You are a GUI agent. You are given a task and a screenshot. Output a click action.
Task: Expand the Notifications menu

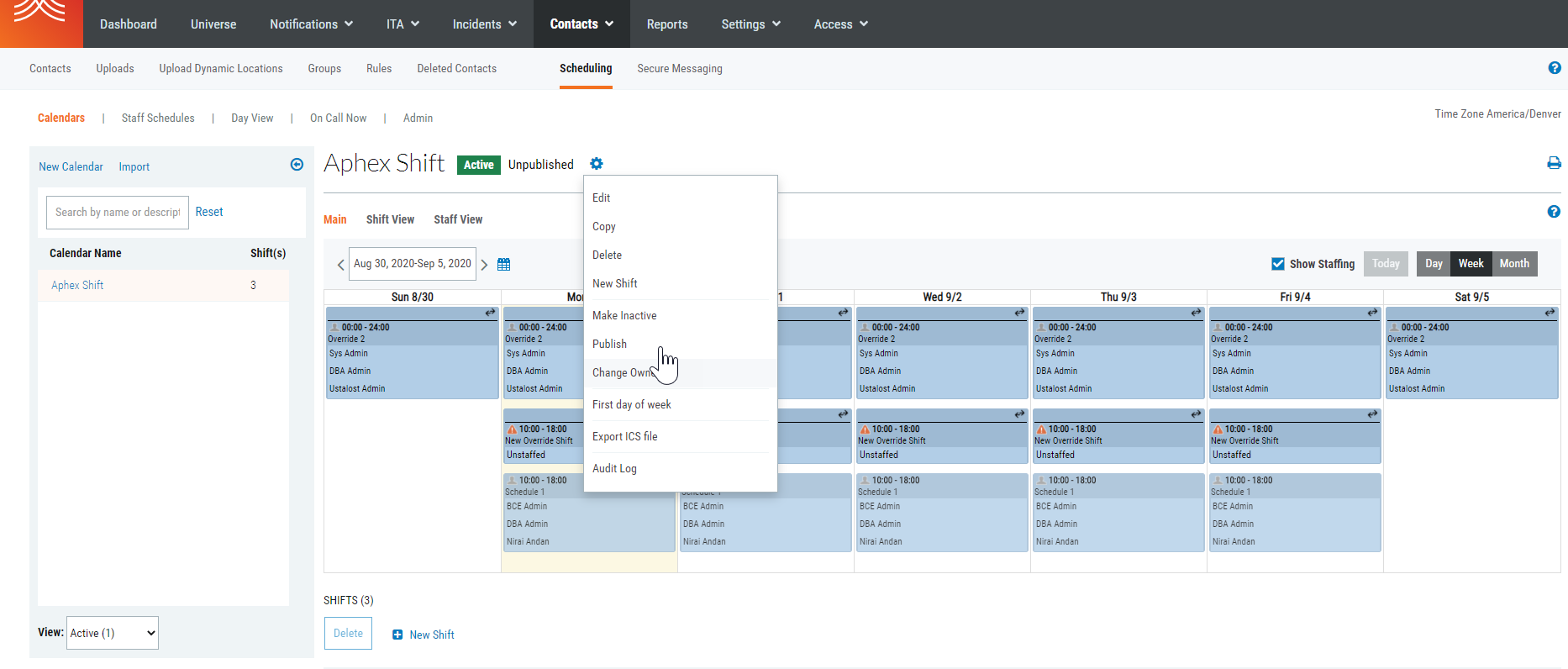[x=311, y=24]
